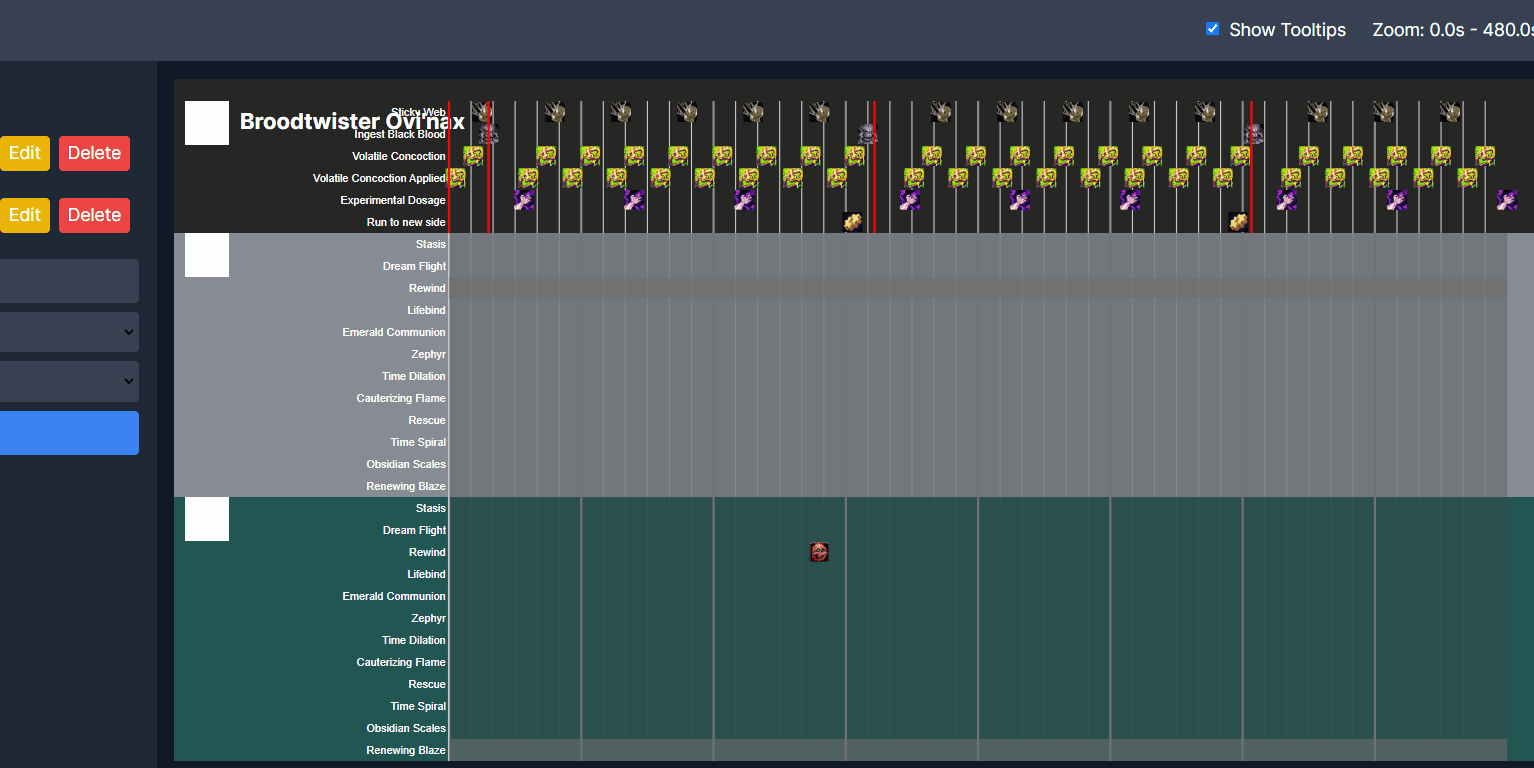Image resolution: width=1534 pixels, height=768 pixels.
Task: Click the Rewind icon in the teal section
Action: pyautogui.click(x=819, y=552)
